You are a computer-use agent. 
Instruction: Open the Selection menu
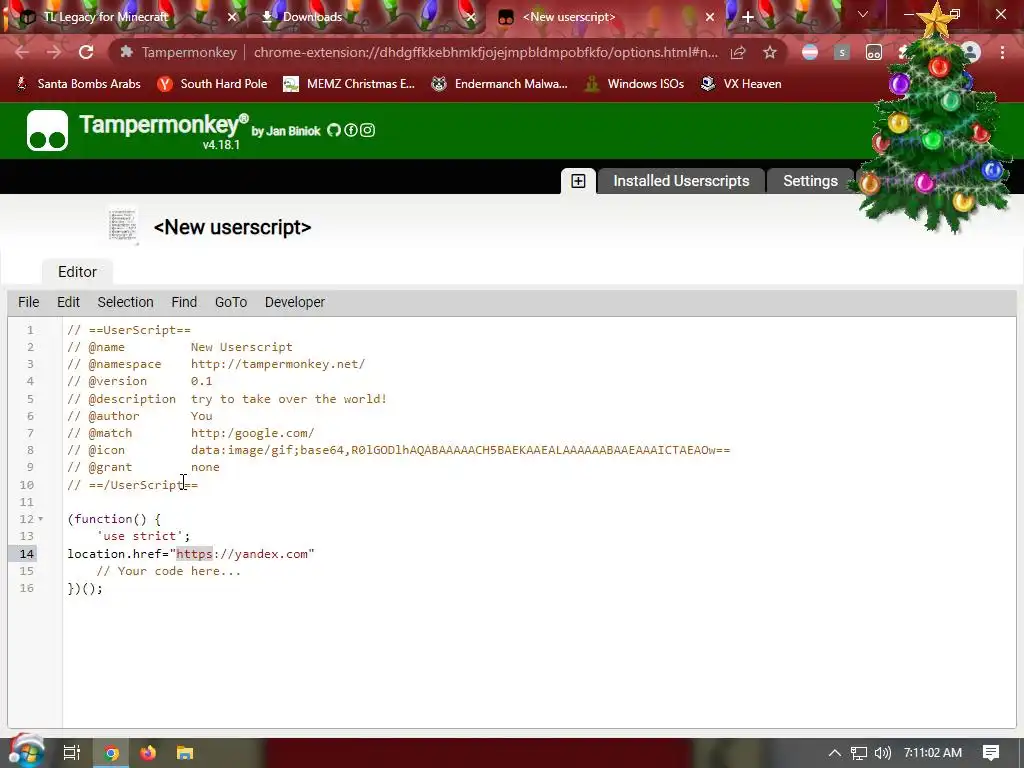[125, 302]
